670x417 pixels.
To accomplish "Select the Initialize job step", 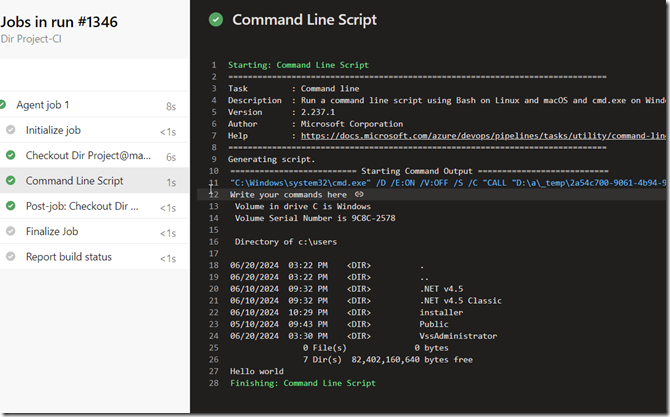I will pos(94,130).
